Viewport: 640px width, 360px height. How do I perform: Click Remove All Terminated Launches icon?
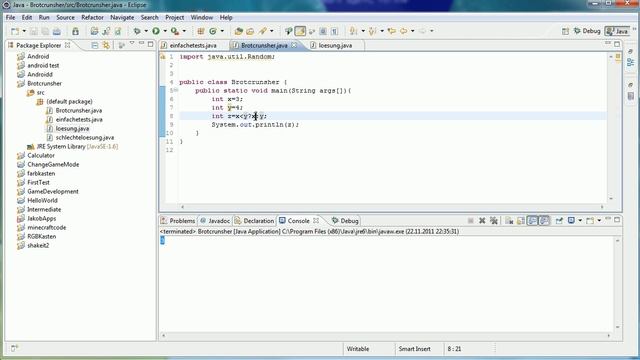pos(494,220)
